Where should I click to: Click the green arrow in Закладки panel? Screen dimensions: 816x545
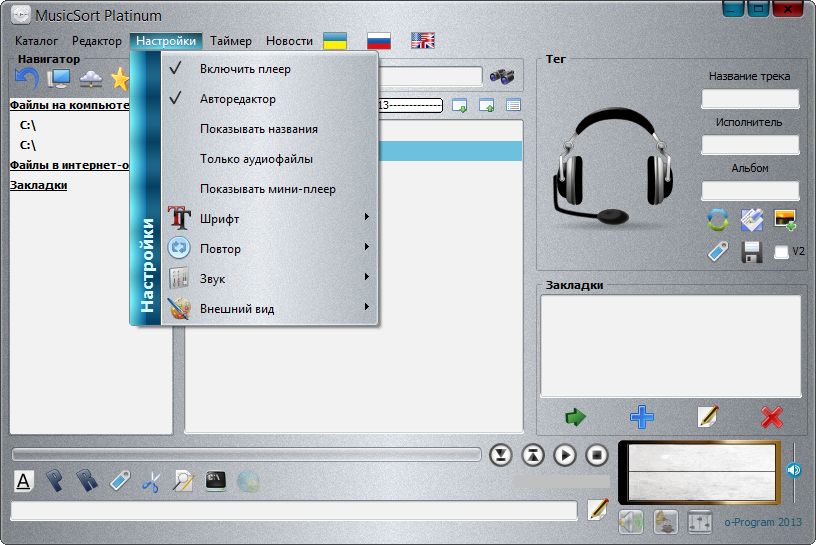pos(575,416)
